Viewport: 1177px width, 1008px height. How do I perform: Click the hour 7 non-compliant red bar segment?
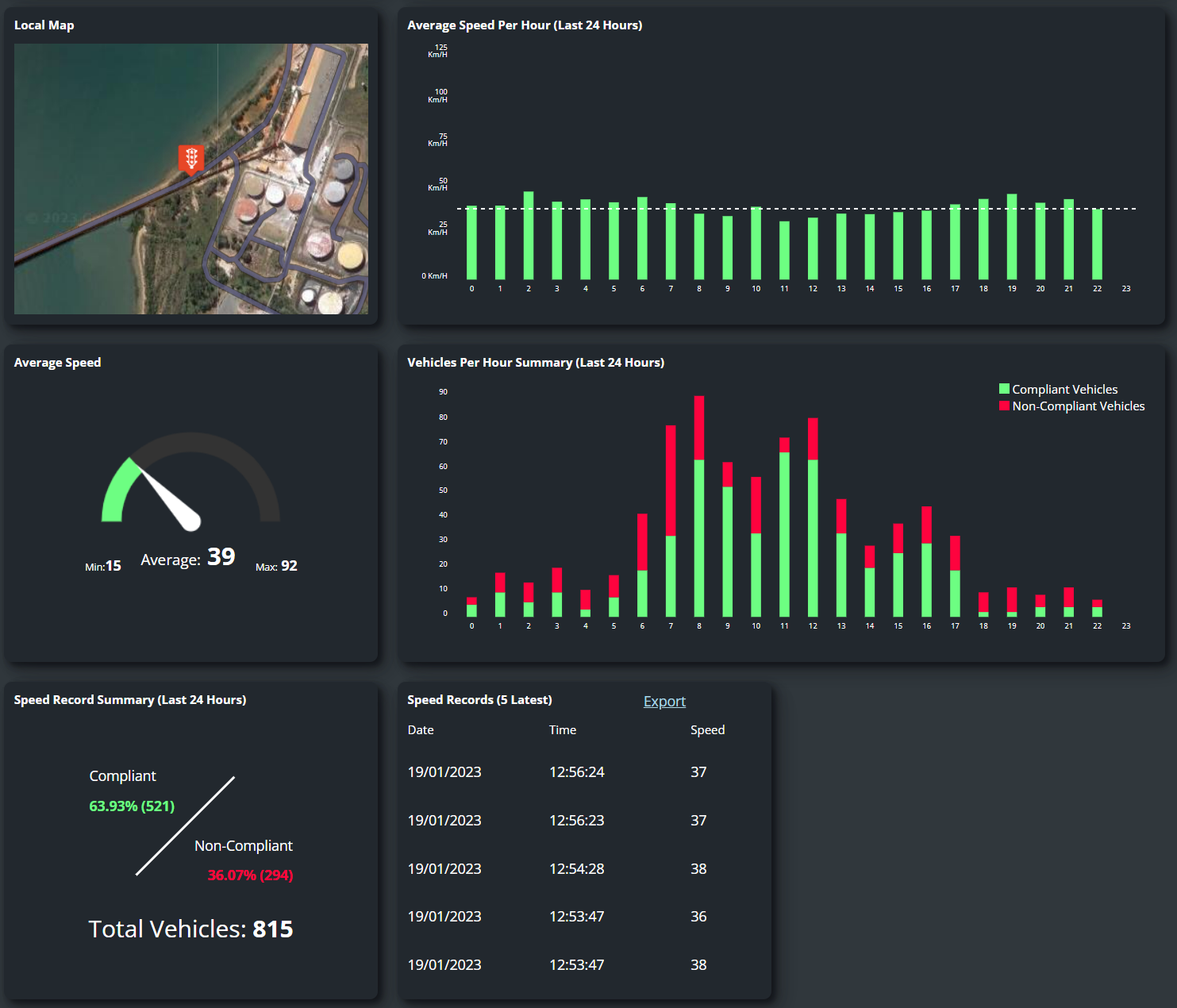[x=671, y=481]
